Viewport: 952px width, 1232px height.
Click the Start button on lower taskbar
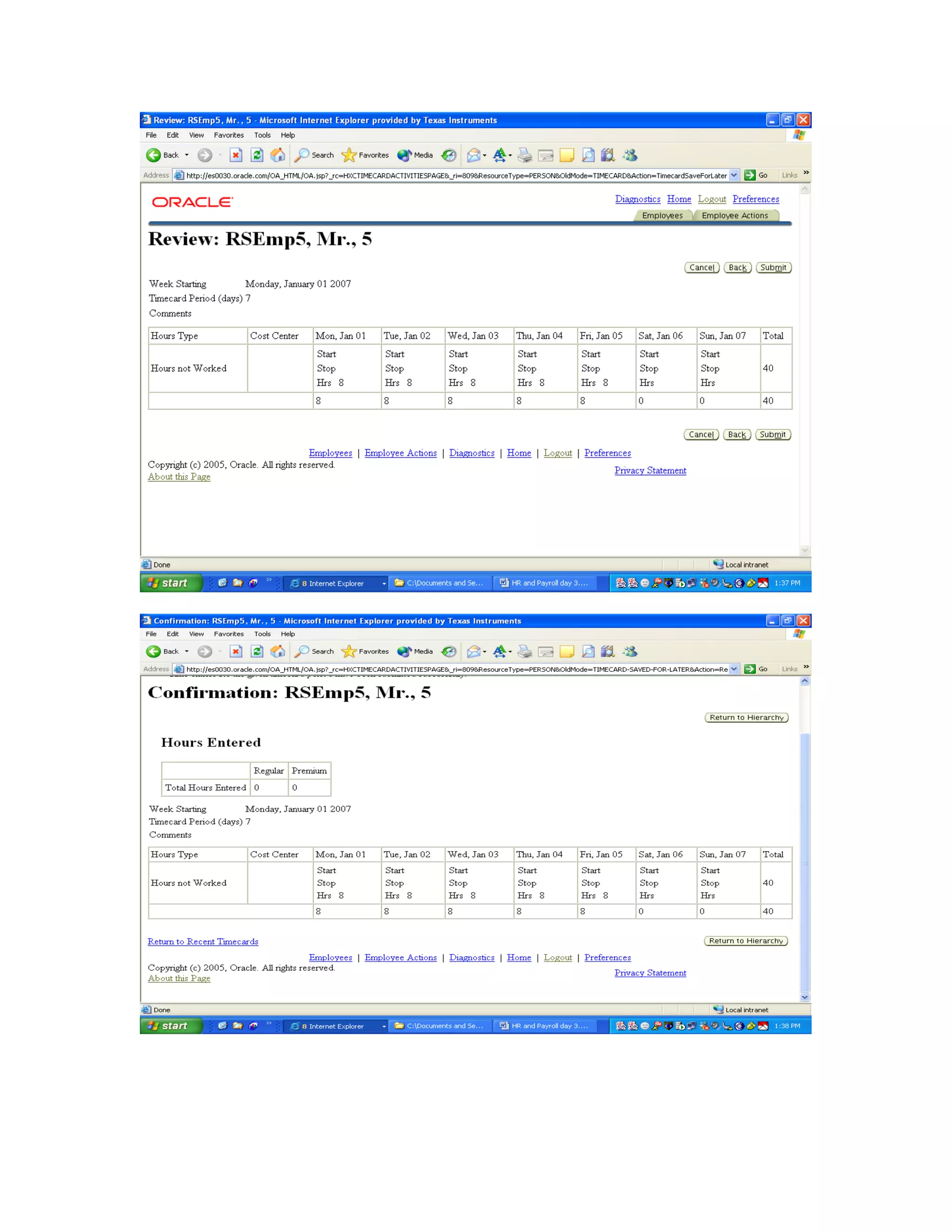[x=170, y=1026]
